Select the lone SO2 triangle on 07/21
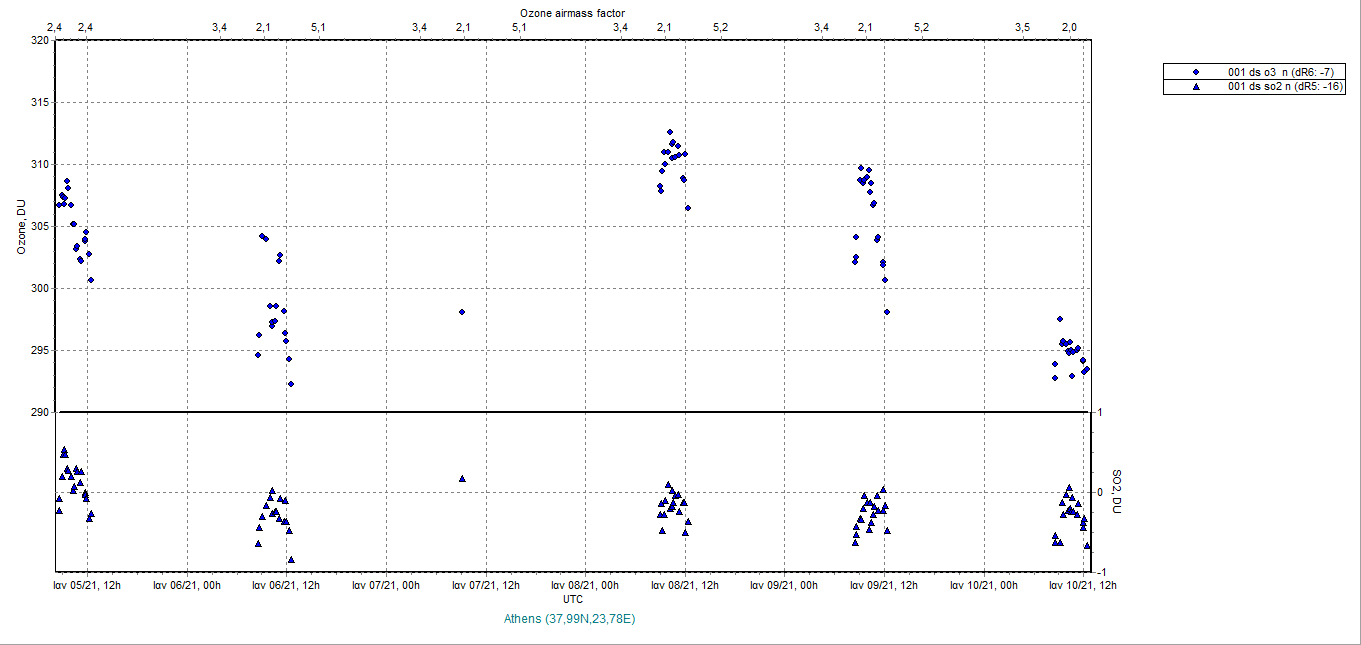The width and height of the screenshot is (1361, 645). [x=462, y=478]
